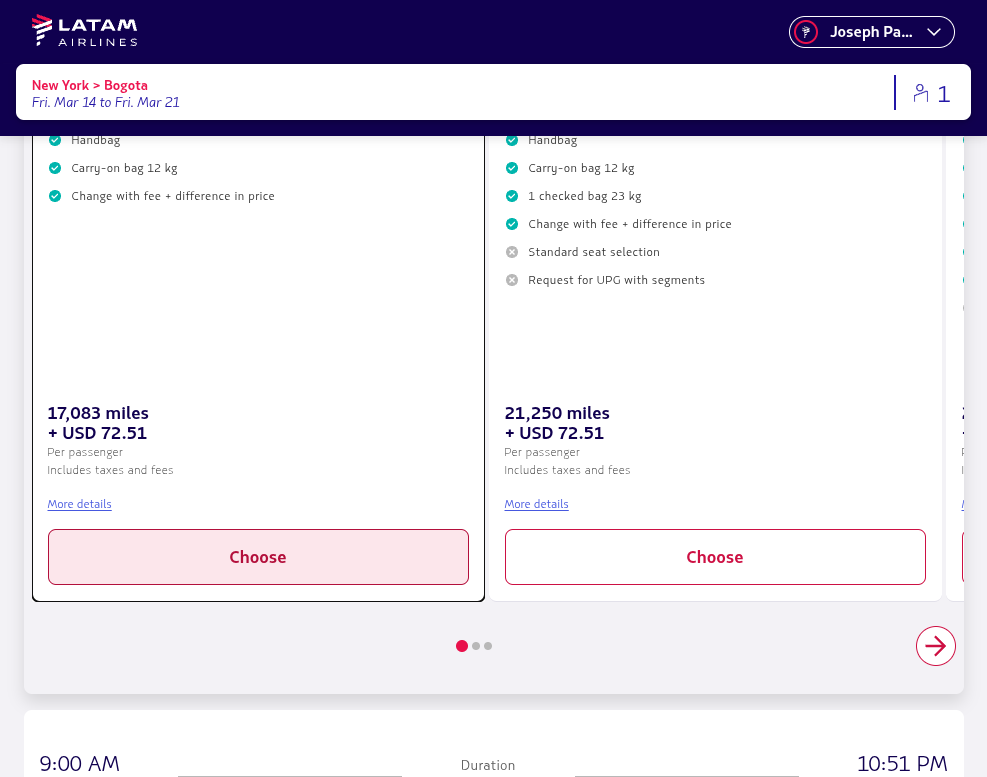
Task: Click the Duration label
Action: pyautogui.click(x=488, y=765)
